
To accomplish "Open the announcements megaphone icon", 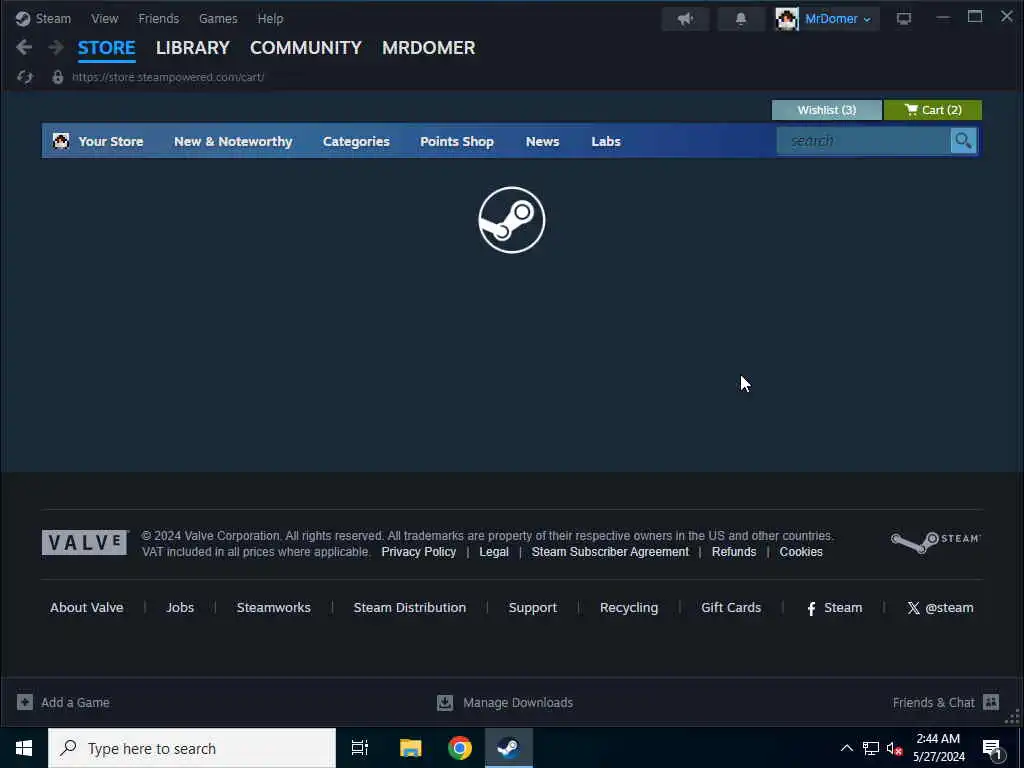I will pyautogui.click(x=685, y=19).
